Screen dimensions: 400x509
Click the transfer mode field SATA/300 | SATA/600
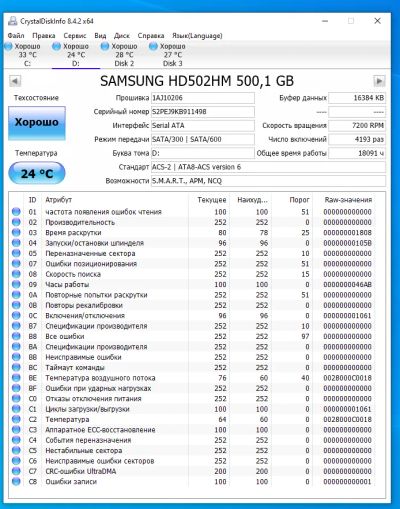[203, 139]
